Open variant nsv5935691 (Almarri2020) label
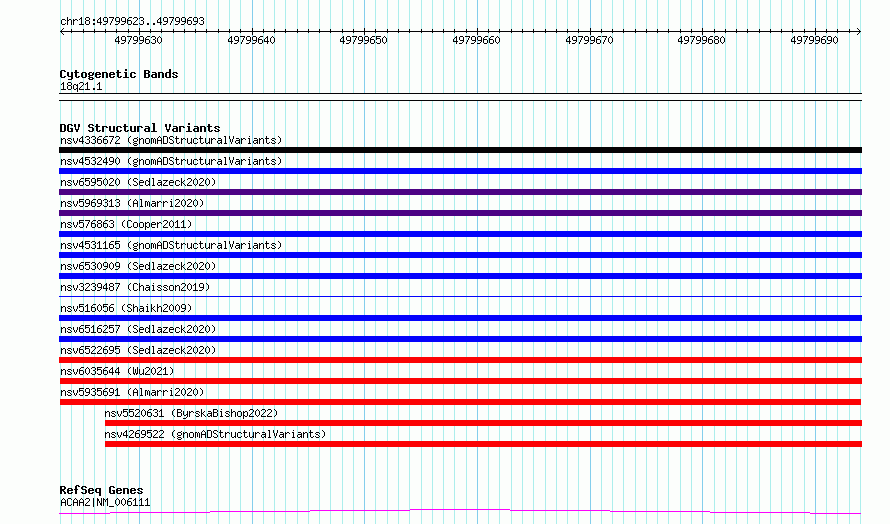Screen dimensions: 890x524 point(132,392)
